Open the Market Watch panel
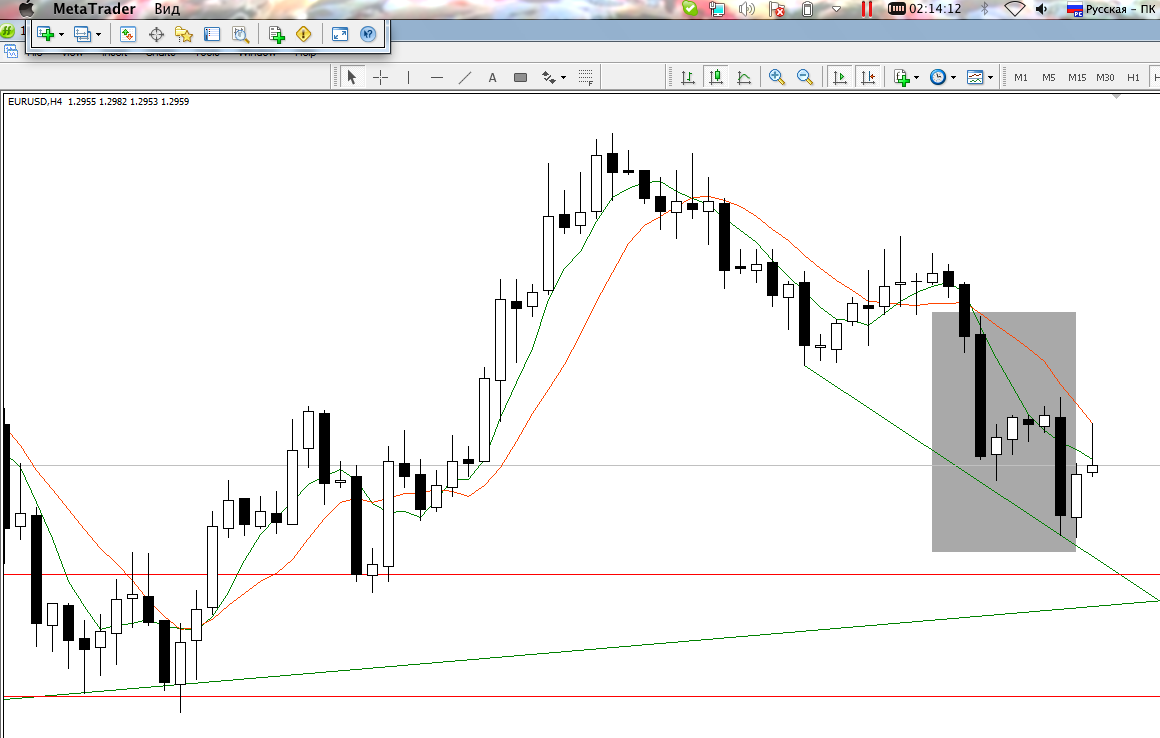 pos(128,34)
